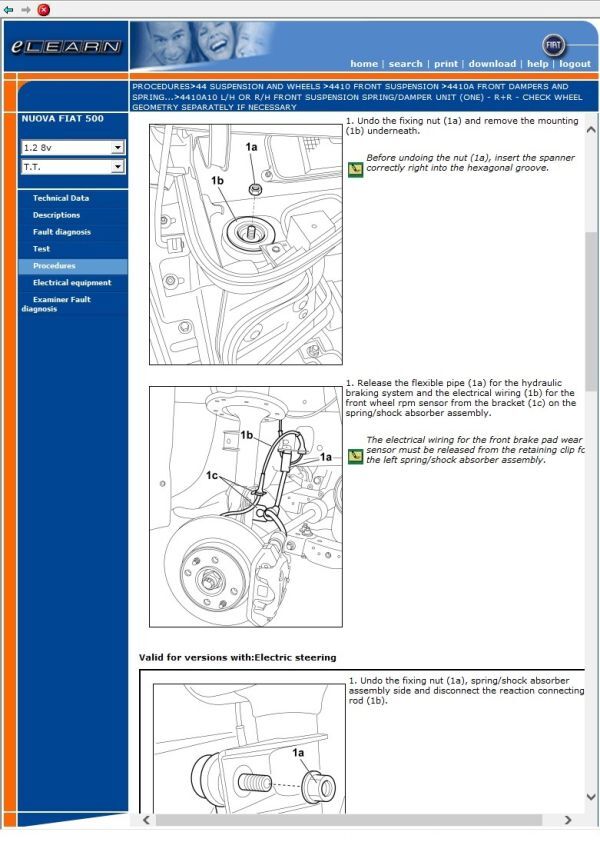Click 'Undo the fixing nut (1a) and remove' step
This screenshot has height=842, width=600.
tap(462, 126)
